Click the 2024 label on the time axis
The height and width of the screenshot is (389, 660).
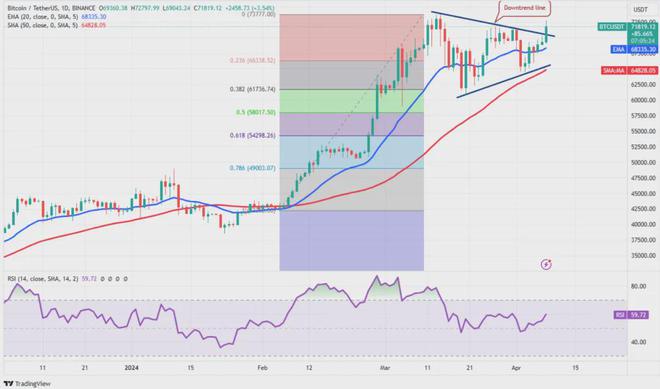(131, 368)
